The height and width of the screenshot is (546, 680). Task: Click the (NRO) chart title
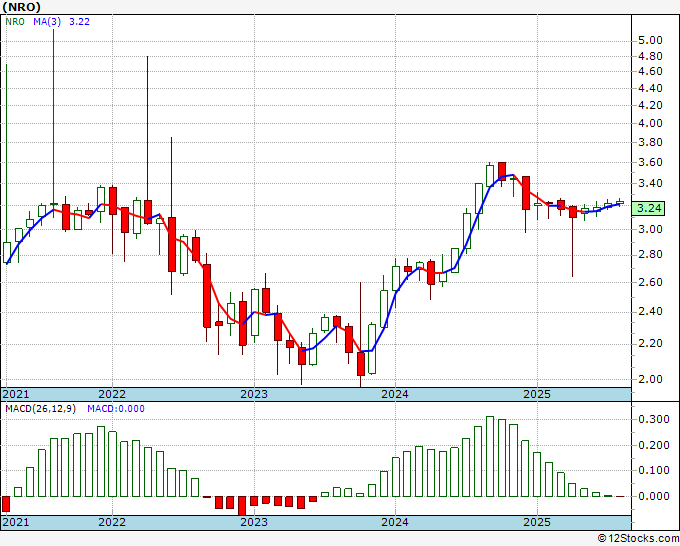pos(22,7)
